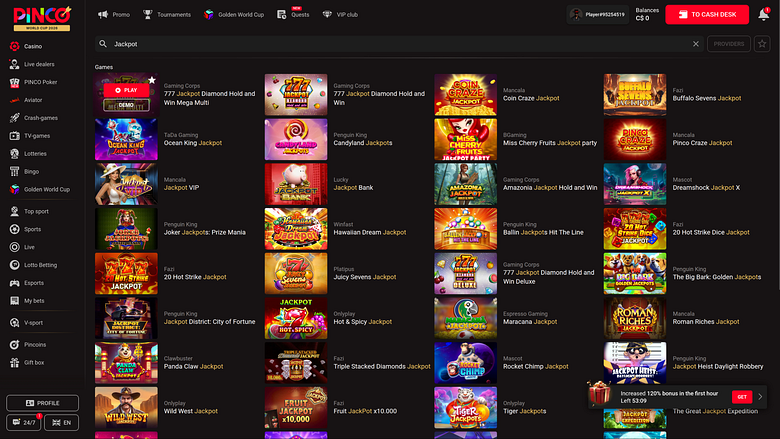The height and width of the screenshot is (439, 780).
Task: Open Lotto Betting section
Action: [33, 265]
